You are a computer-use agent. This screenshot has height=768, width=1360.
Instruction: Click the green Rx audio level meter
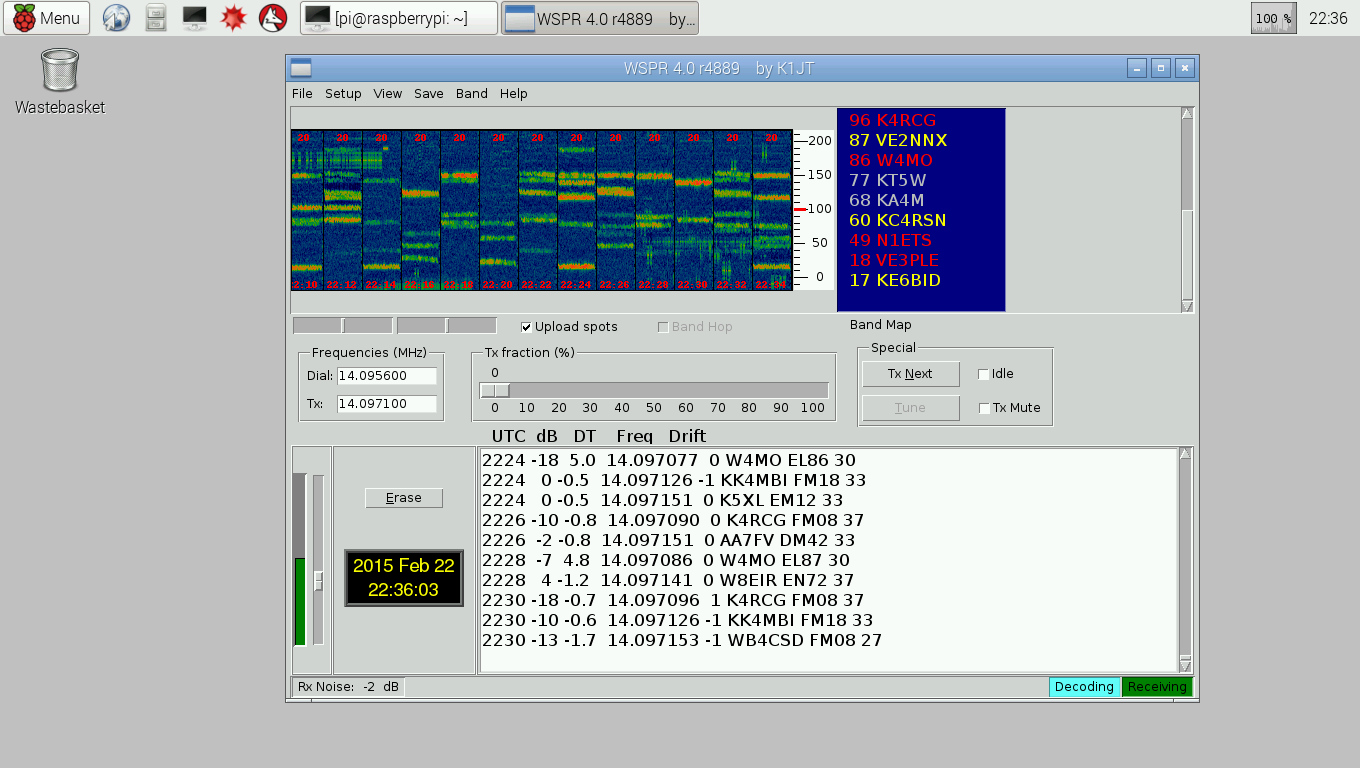coord(300,560)
